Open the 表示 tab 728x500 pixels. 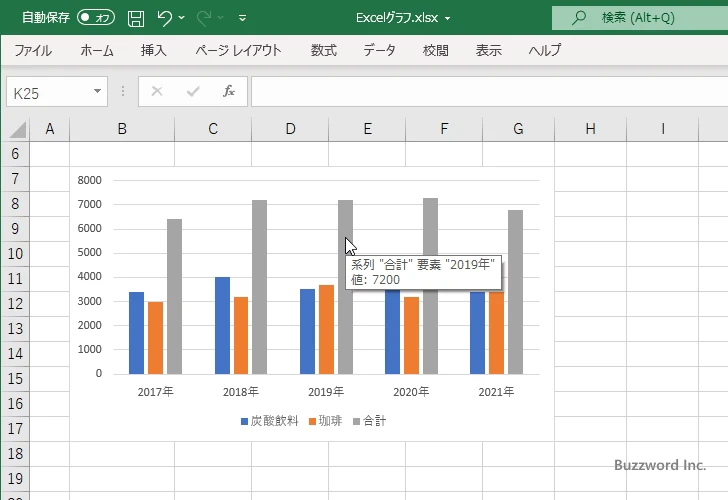click(488, 50)
